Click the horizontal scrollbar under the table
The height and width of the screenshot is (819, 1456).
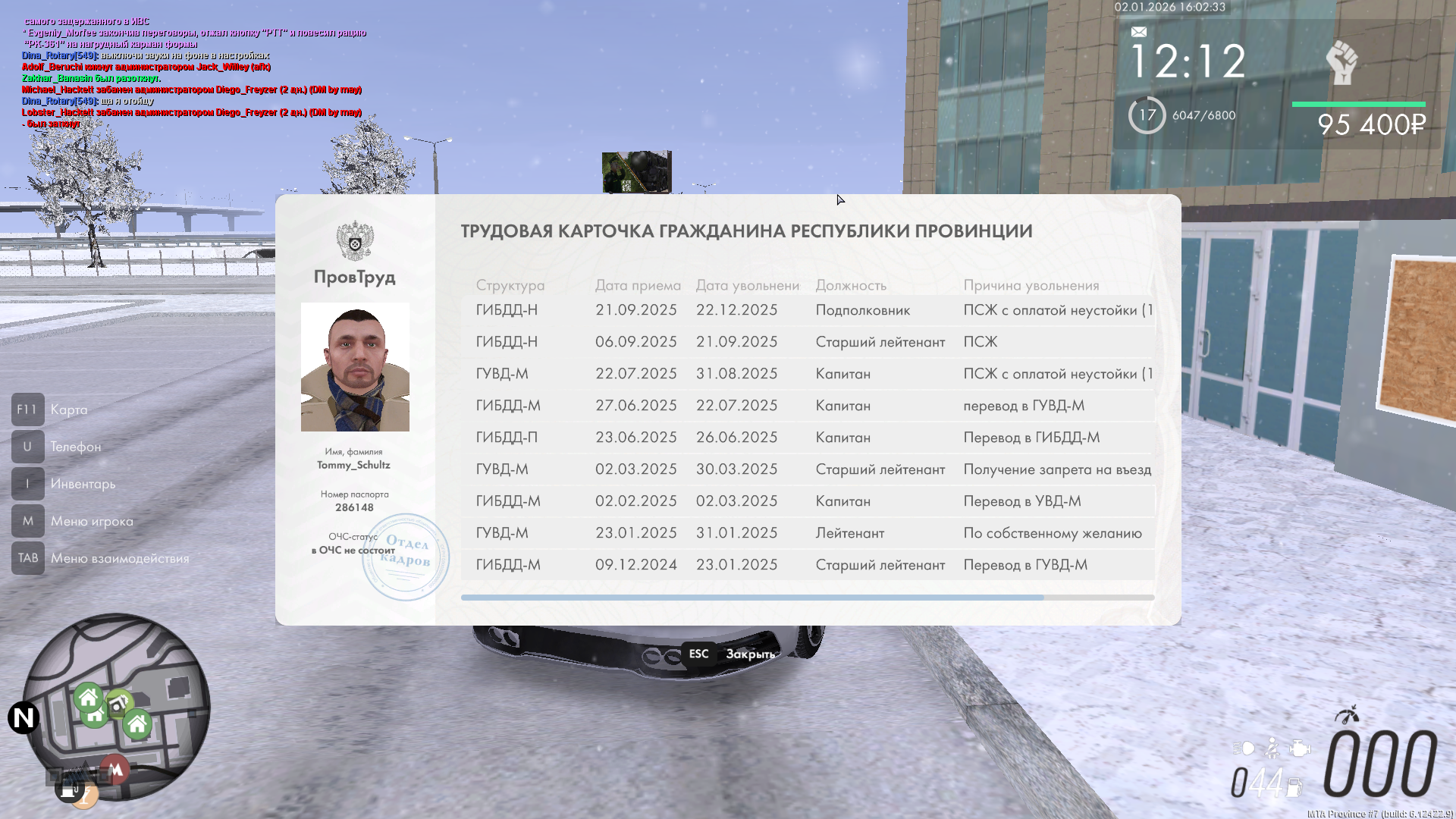(752, 598)
